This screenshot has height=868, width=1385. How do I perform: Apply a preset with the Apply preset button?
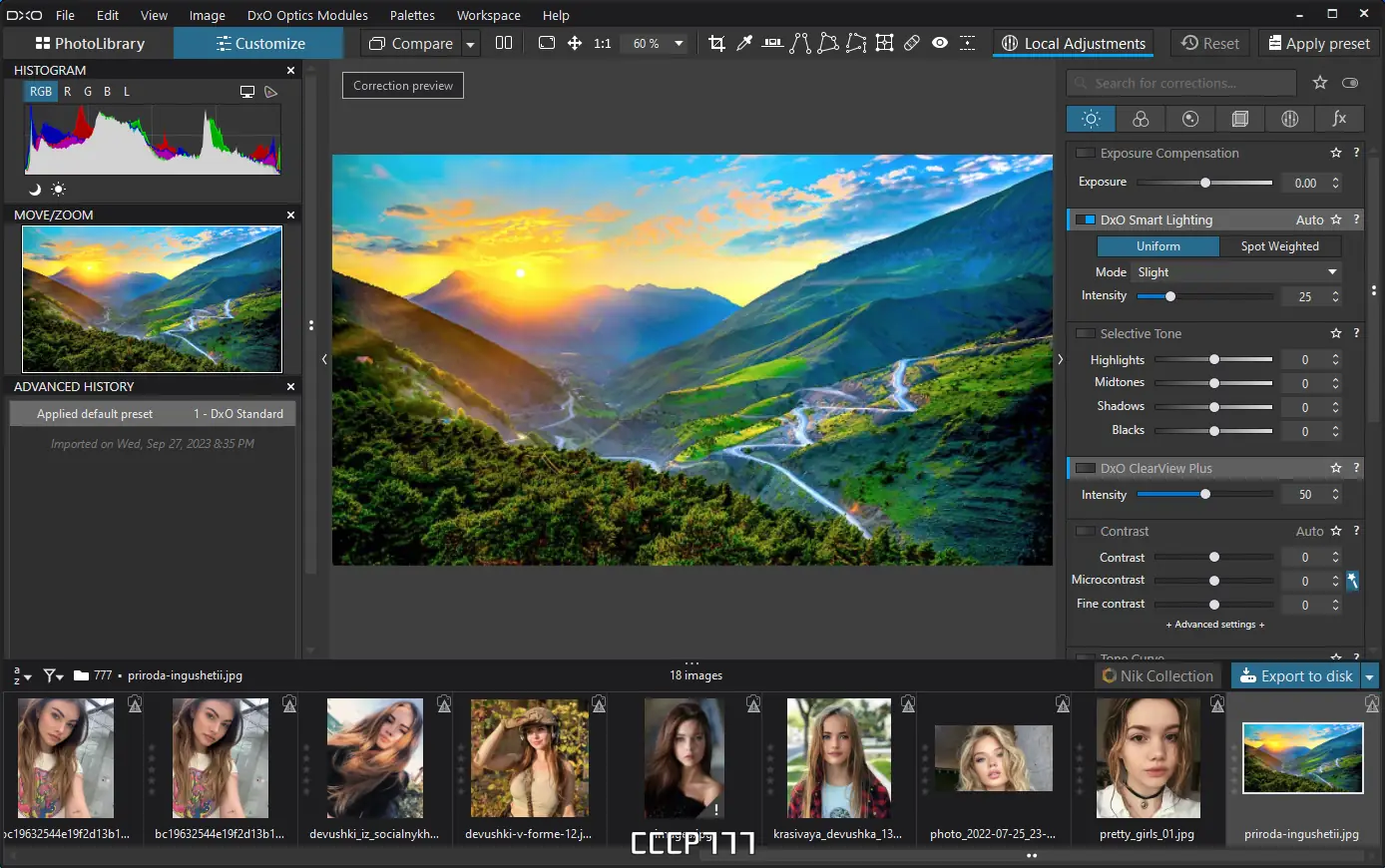tap(1318, 43)
